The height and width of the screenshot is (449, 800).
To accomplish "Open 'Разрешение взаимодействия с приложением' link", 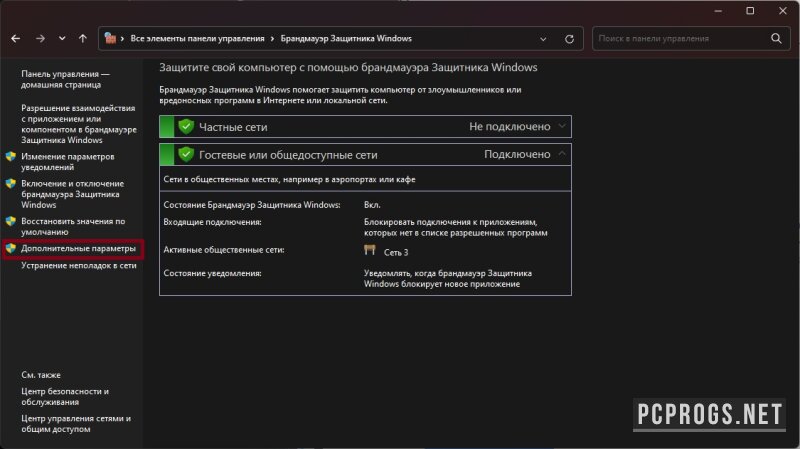I will [79, 124].
